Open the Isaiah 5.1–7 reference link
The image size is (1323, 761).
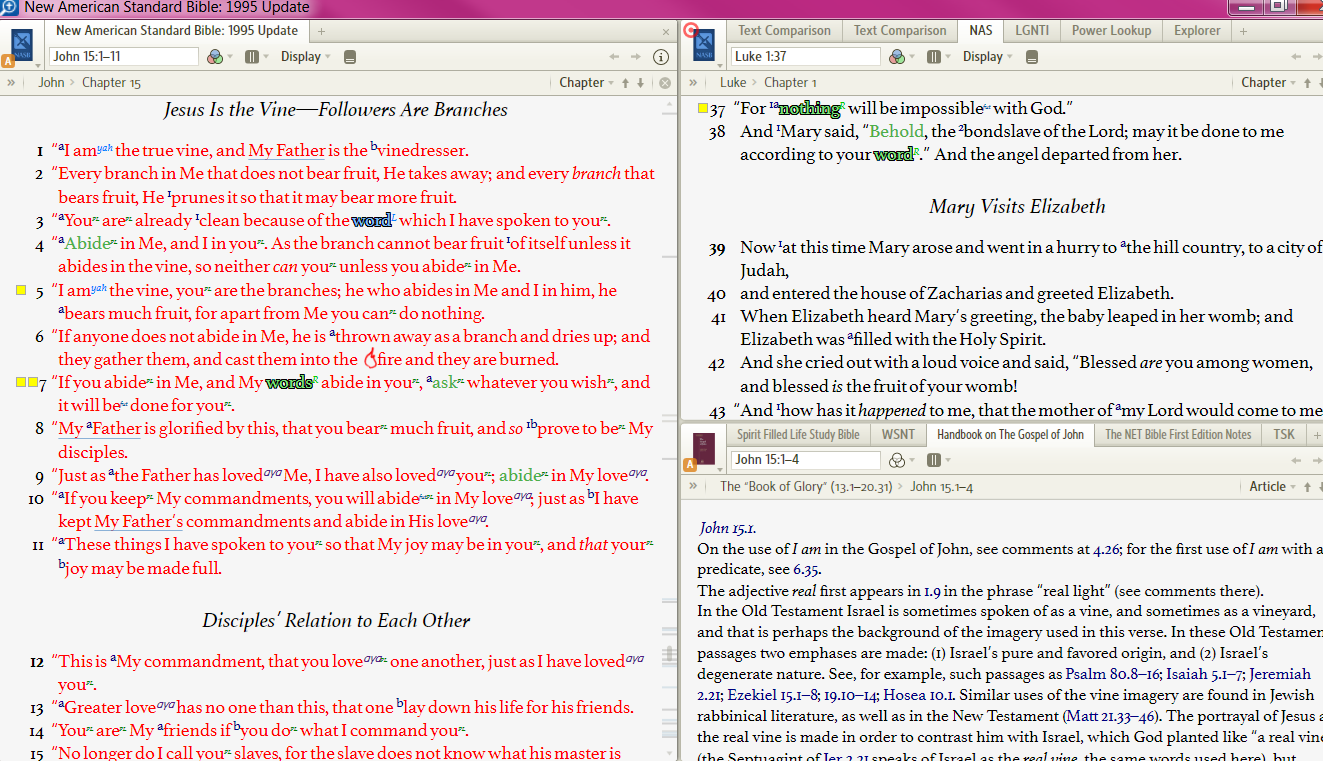click(x=1207, y=674)
